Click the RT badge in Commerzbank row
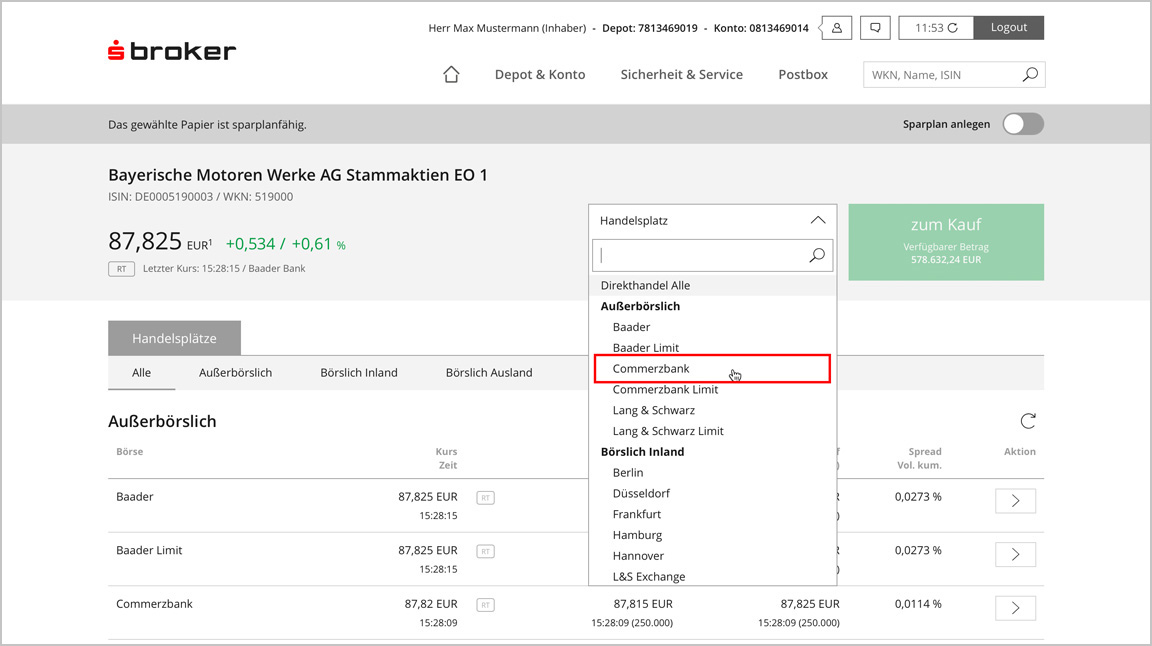Viewport: 1152px width, 646px height. coord(485,605)
